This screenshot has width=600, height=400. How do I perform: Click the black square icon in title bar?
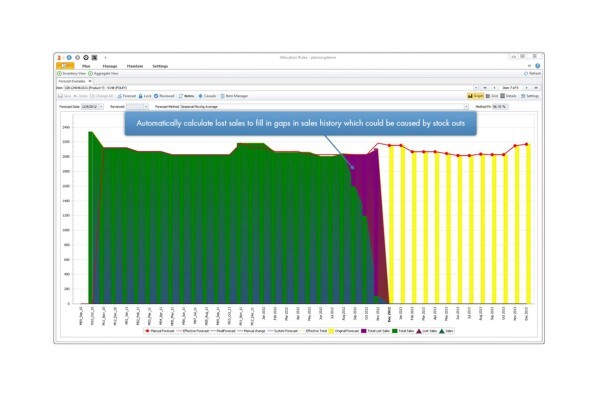pos(94,57)
